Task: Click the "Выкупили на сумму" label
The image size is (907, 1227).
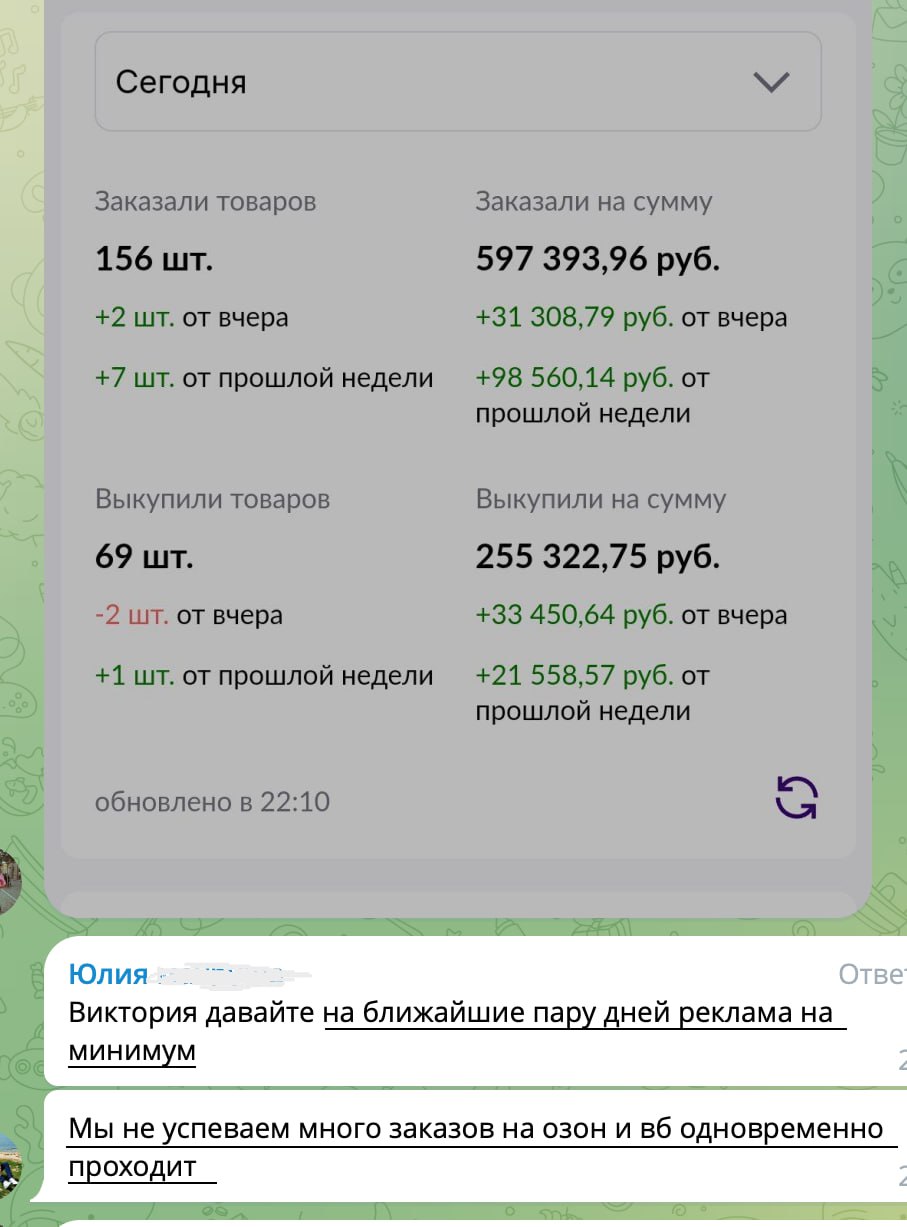Action: point(600,499)
